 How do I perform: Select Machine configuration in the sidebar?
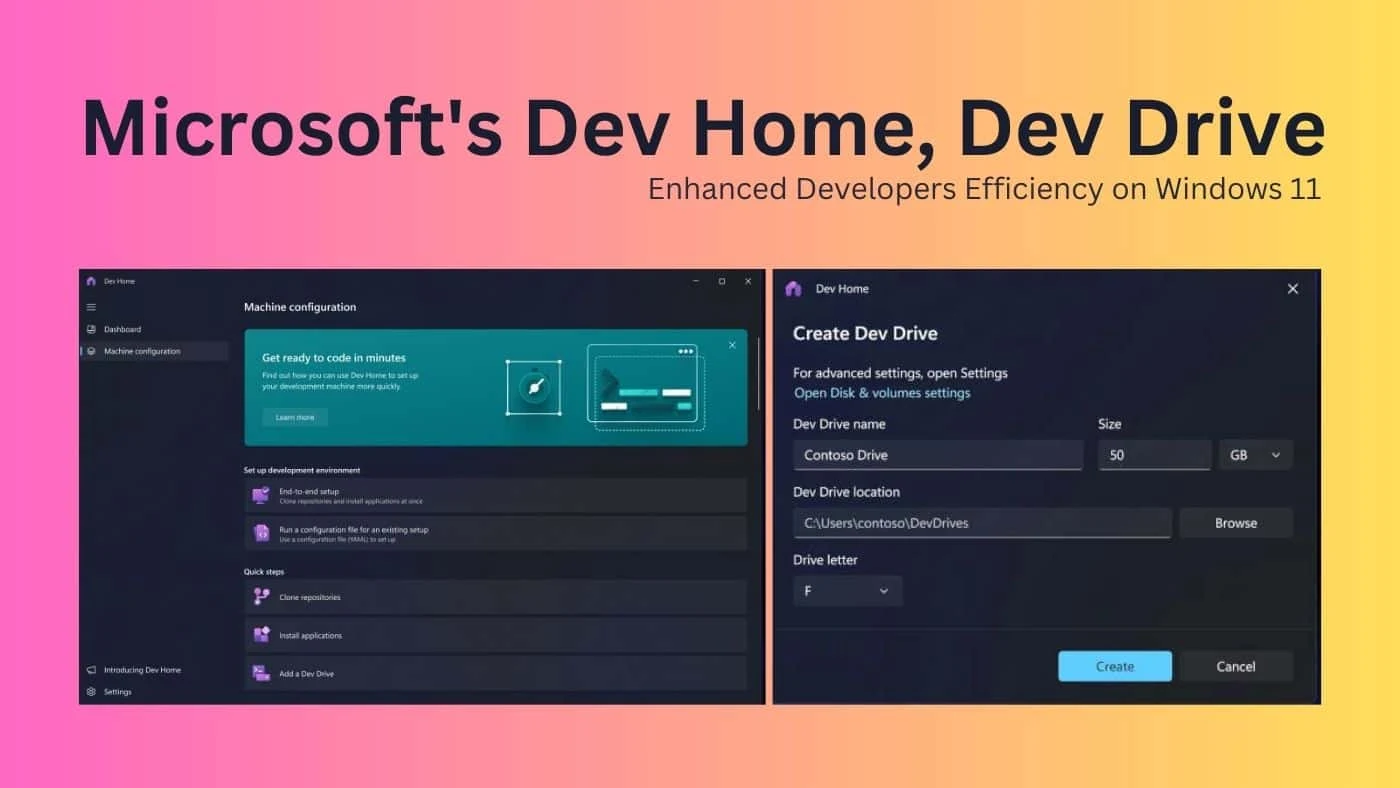(x=155, y=351)
